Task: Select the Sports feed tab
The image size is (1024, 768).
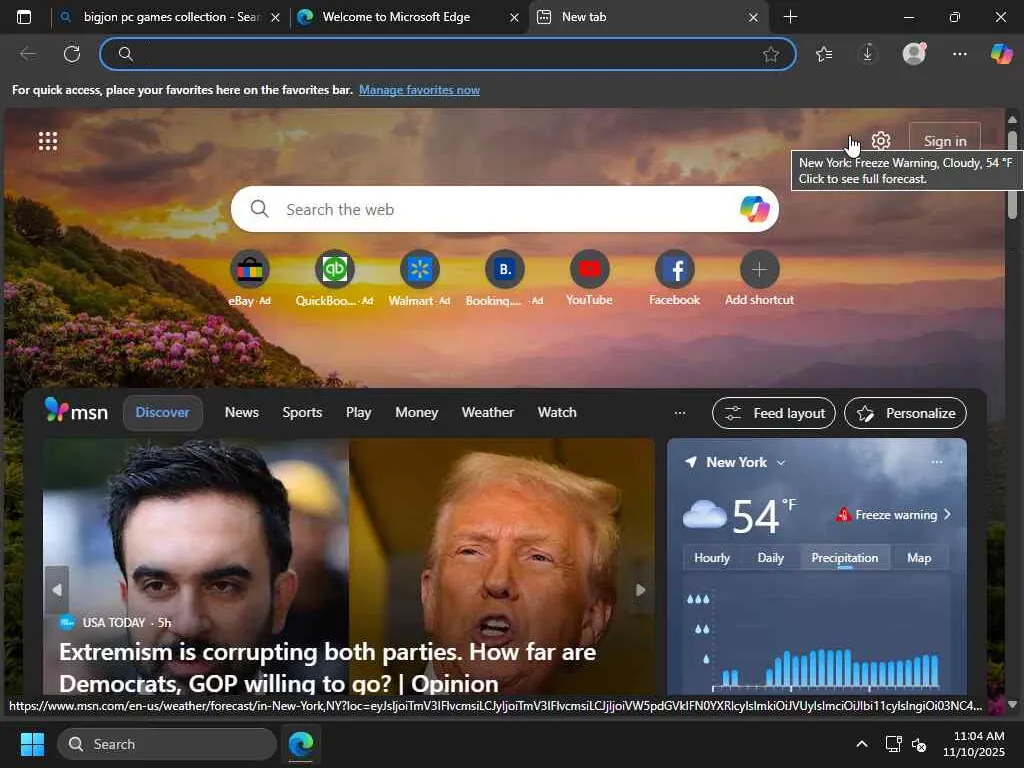Action: pyautogui.click(x=302, y=413)
